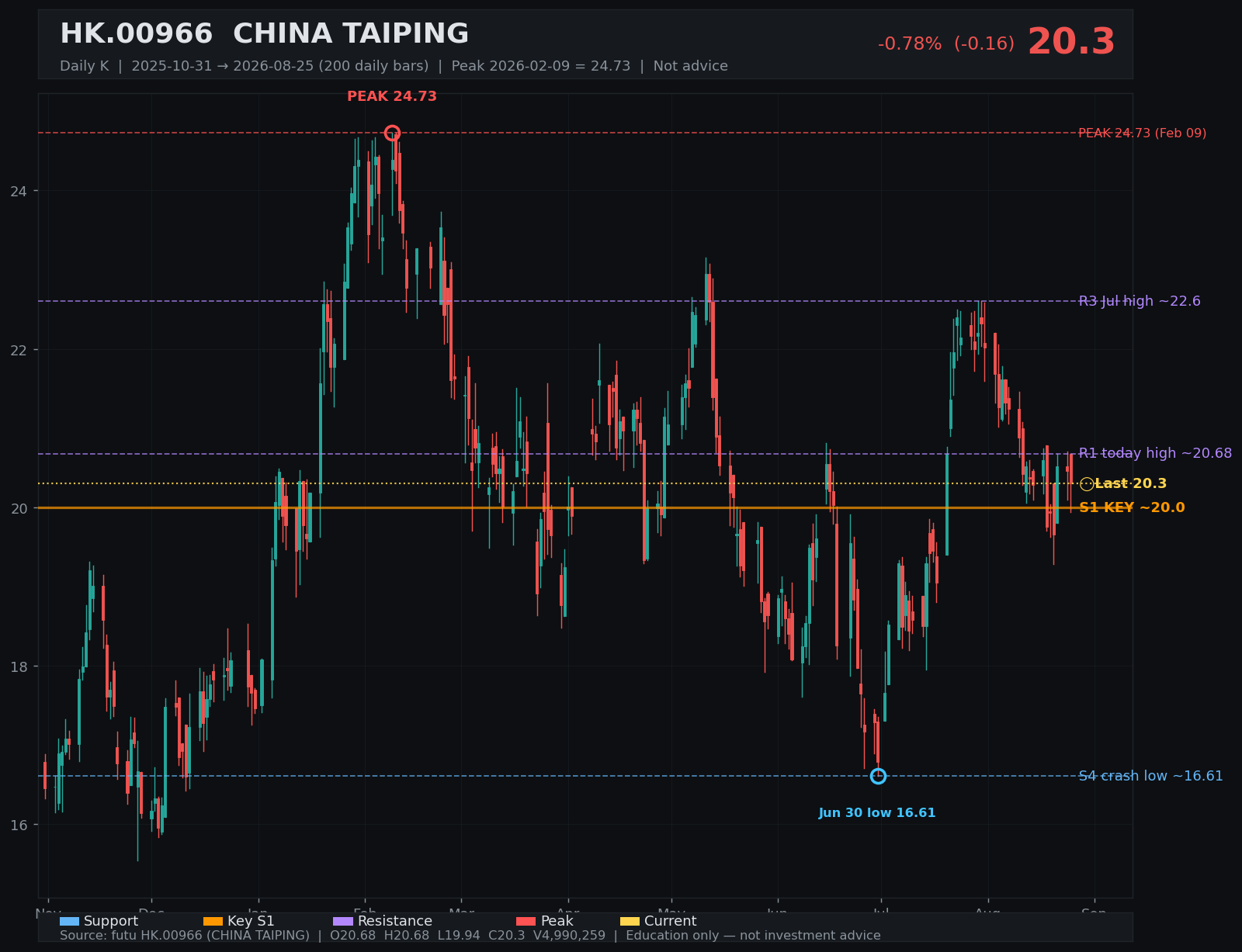Click the Support legend color swatch
Viewport: 1242px width, 952px height.
[69, 921]
